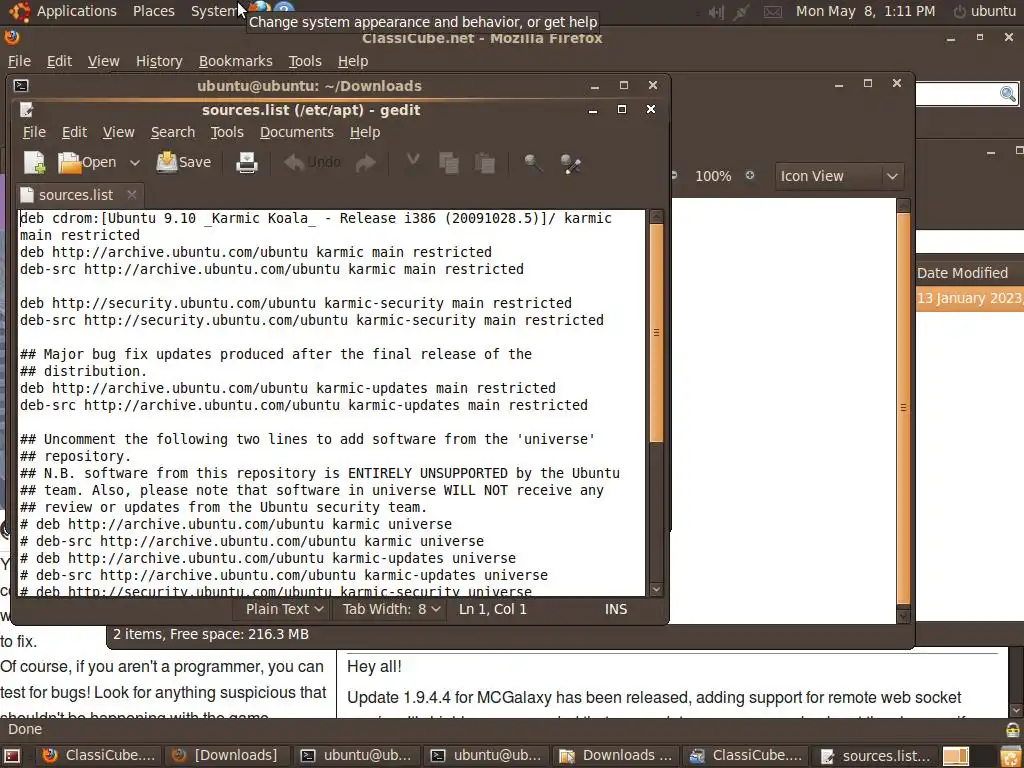Open Find with the magnifier icon

point(533,163)
